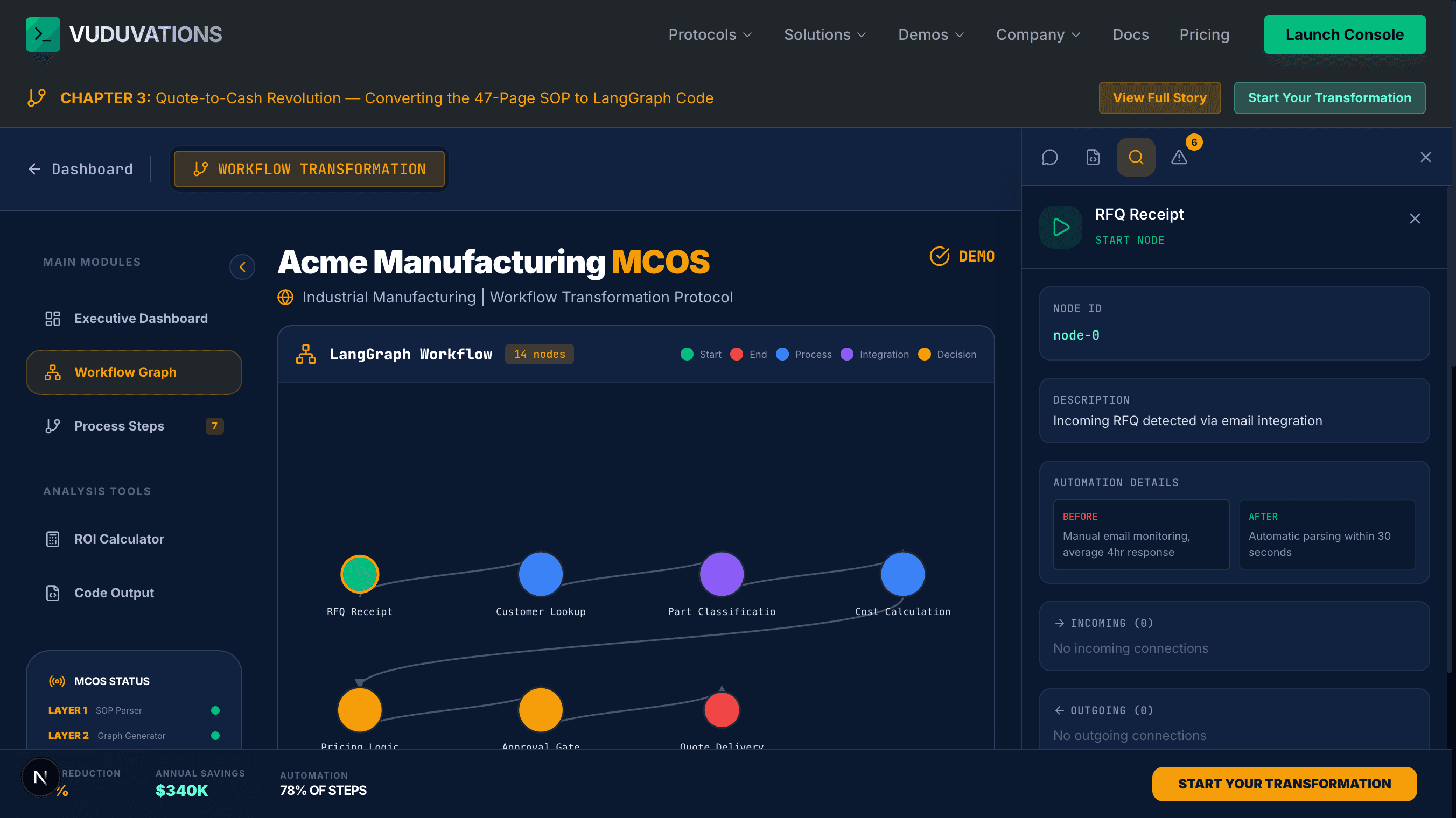
Task: Click the Start legend green swatch
Action: [687, 354]
